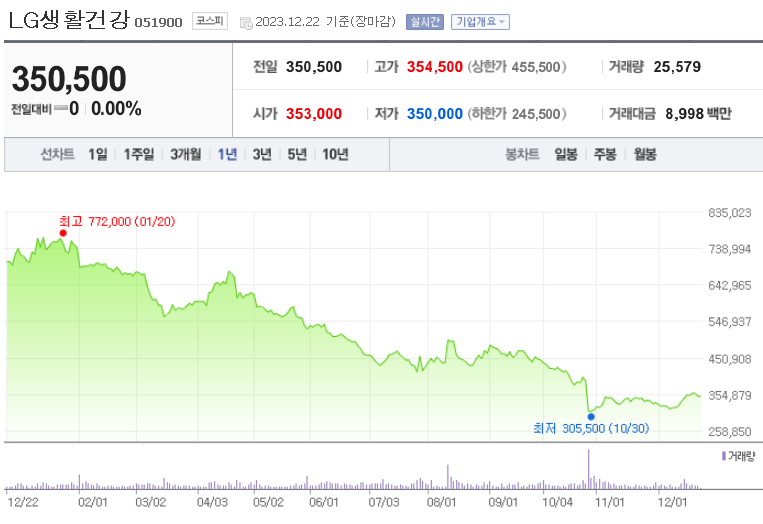Screen dimensions: 763x524
Task: Click the 전일 value 350,500
Action: coord(314,67)
